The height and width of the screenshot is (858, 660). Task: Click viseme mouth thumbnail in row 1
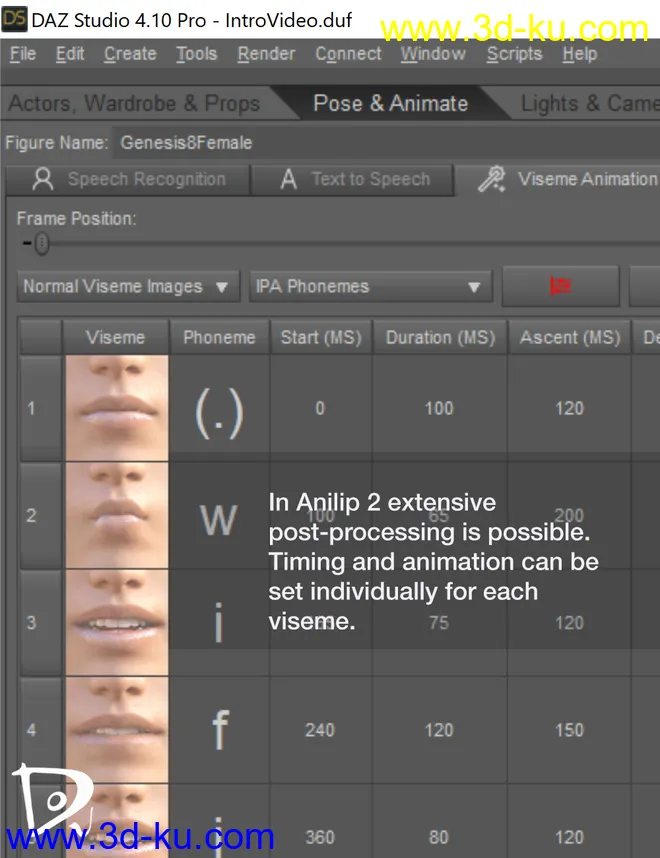pos(117,408)
